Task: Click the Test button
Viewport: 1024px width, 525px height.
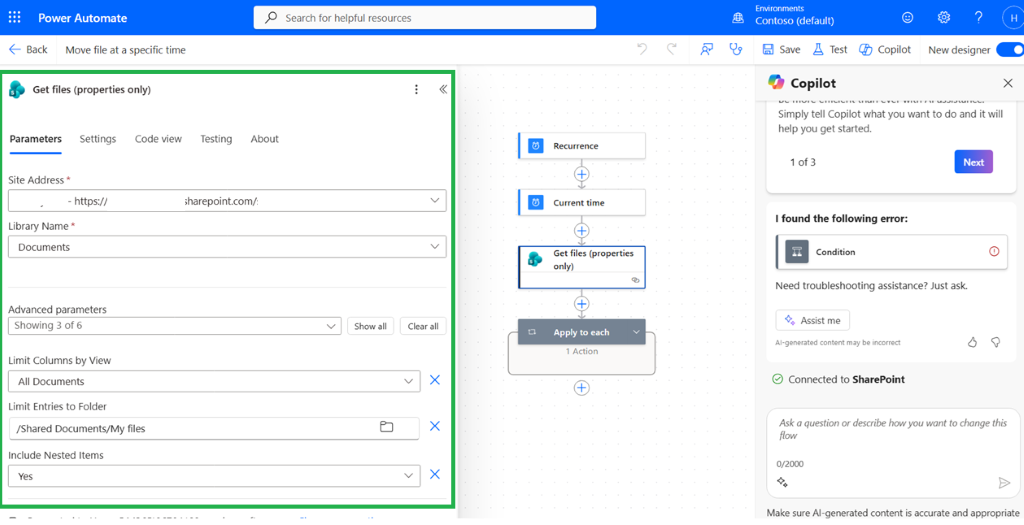Action: [x=830, y=50]
